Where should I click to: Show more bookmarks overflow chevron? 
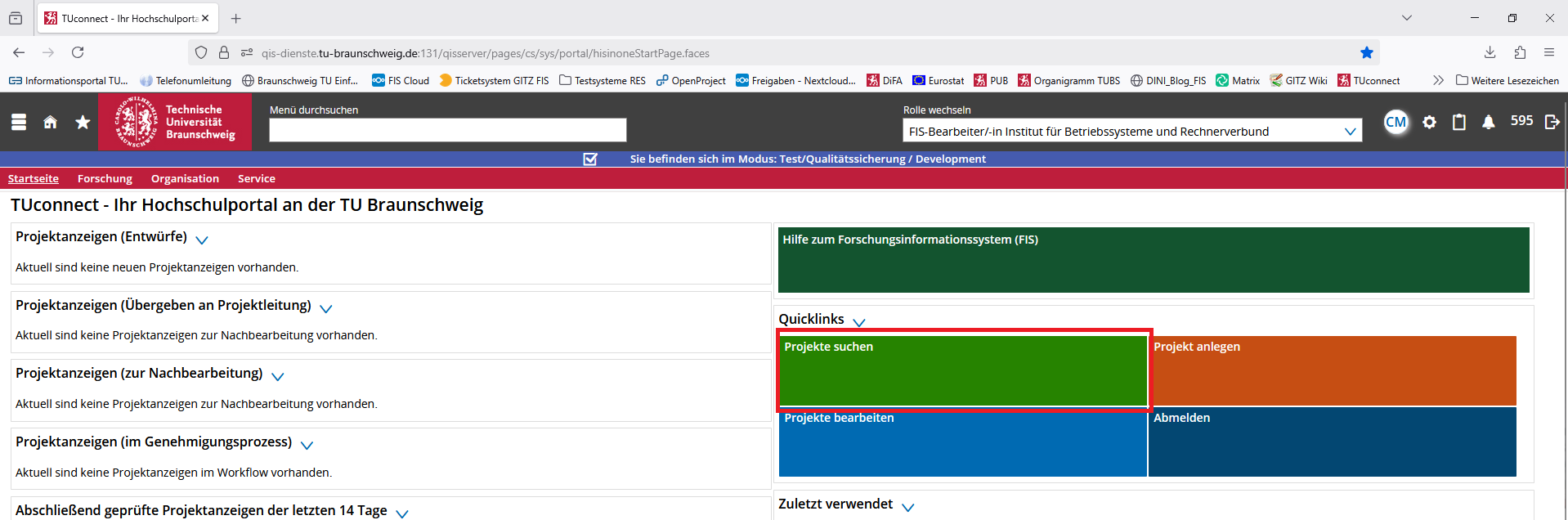(1438, 80)
